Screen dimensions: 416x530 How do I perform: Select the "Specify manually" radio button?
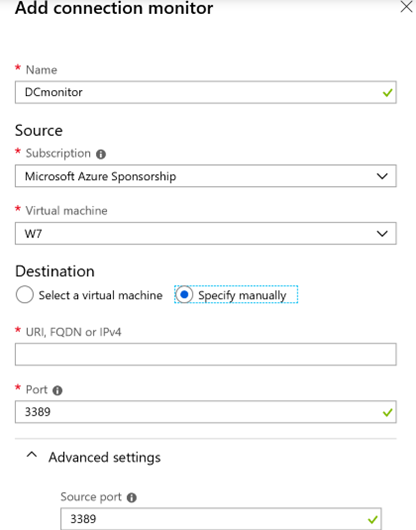click(184, 294)
